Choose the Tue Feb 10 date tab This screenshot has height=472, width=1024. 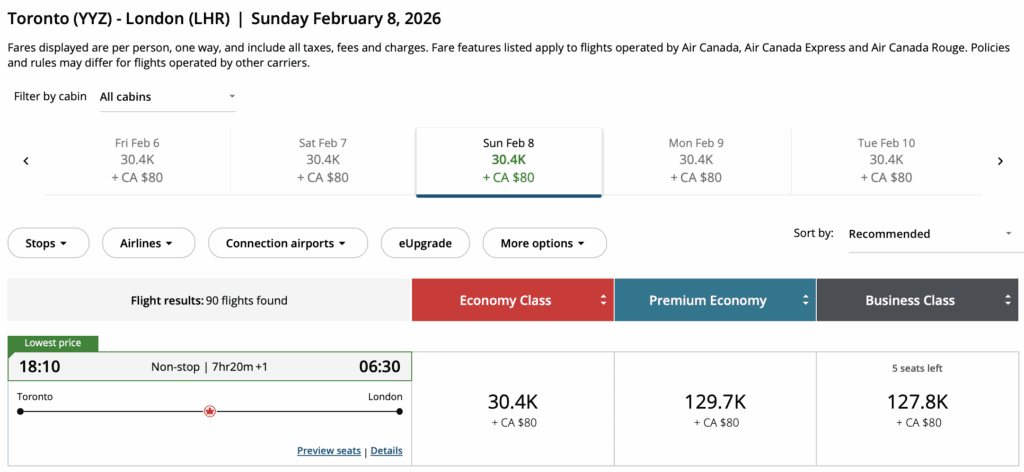[x=886, y=160]
